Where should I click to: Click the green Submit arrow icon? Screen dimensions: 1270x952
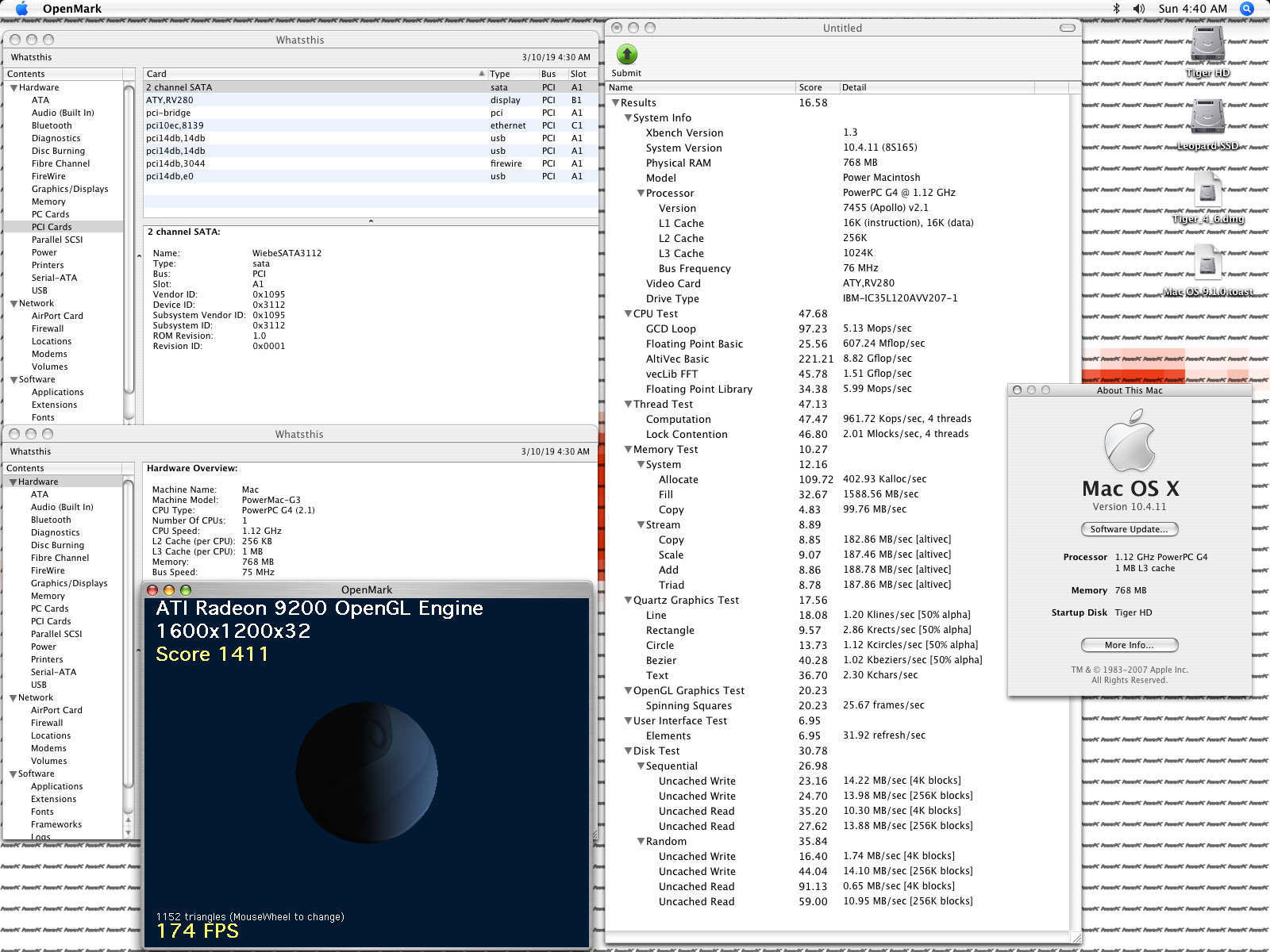point(627,54)
